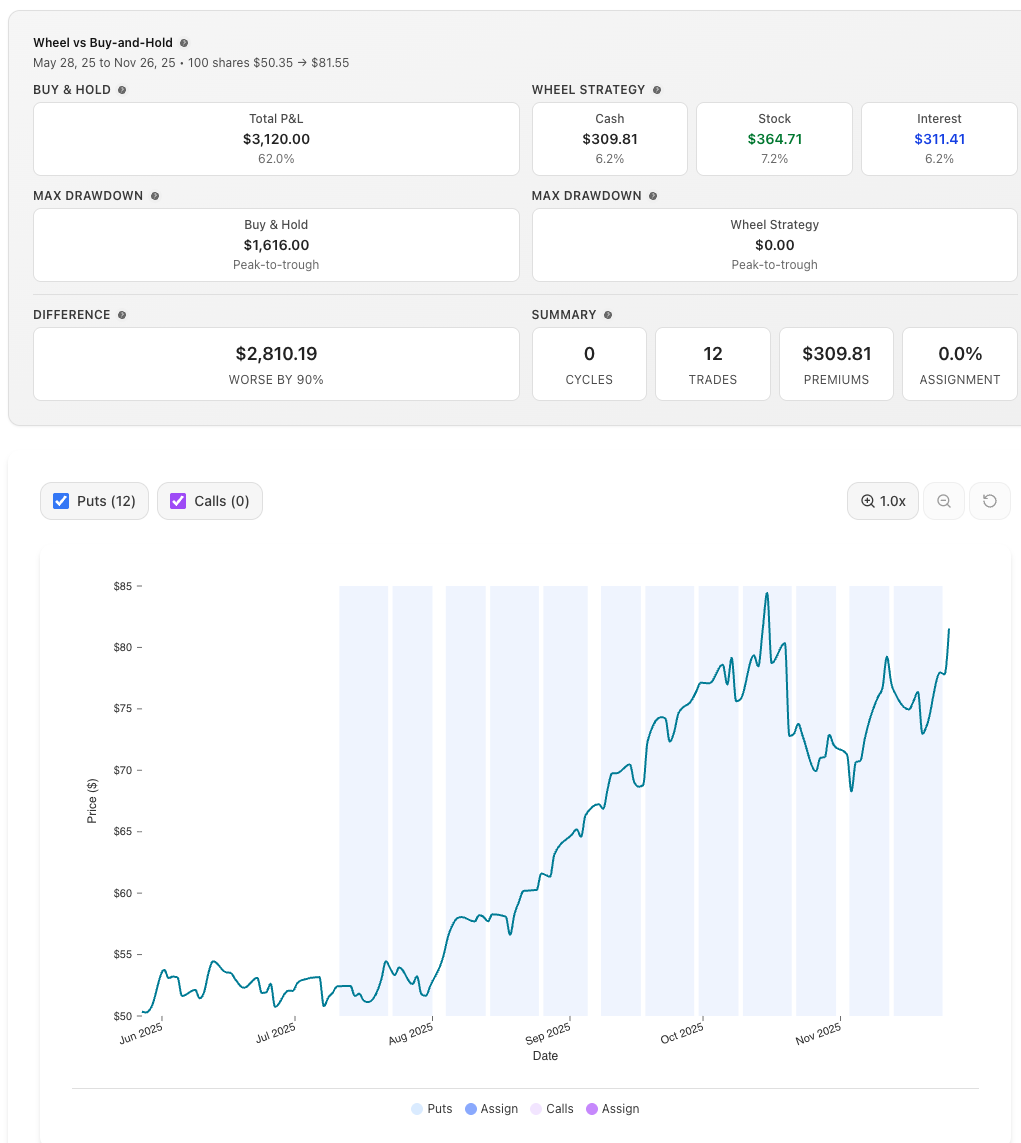The width and height of the screenshot is (1021, 1143).
Task: Click the info icon next to DIFFERENCE
Action: (122, 314)
